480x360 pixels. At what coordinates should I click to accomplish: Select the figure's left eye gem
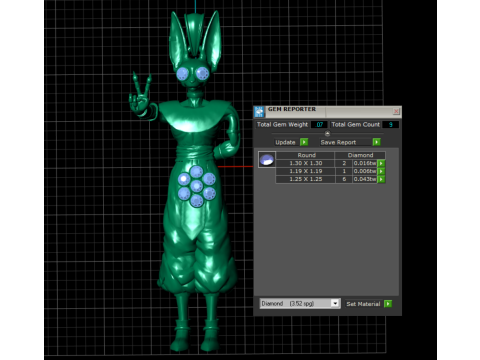[x=183, y=74]
